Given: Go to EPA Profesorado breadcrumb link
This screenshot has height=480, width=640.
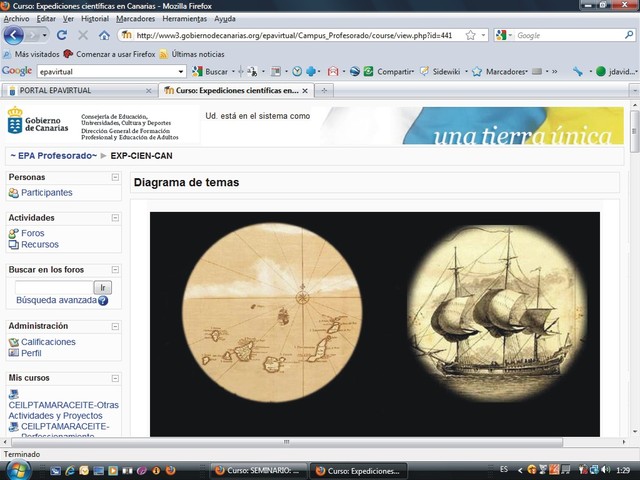Looking at the screenshot, I should tap(54, 156).
